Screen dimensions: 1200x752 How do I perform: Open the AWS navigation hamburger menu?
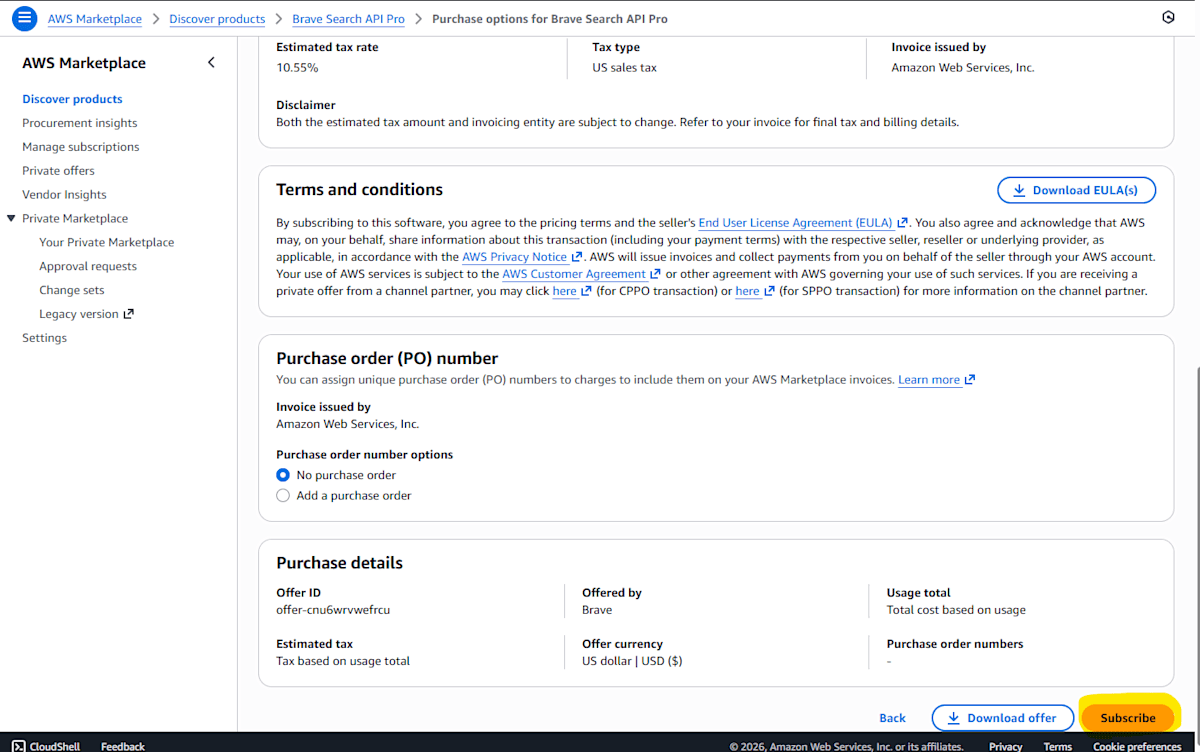pyautogui.click(x=25, y=18)
